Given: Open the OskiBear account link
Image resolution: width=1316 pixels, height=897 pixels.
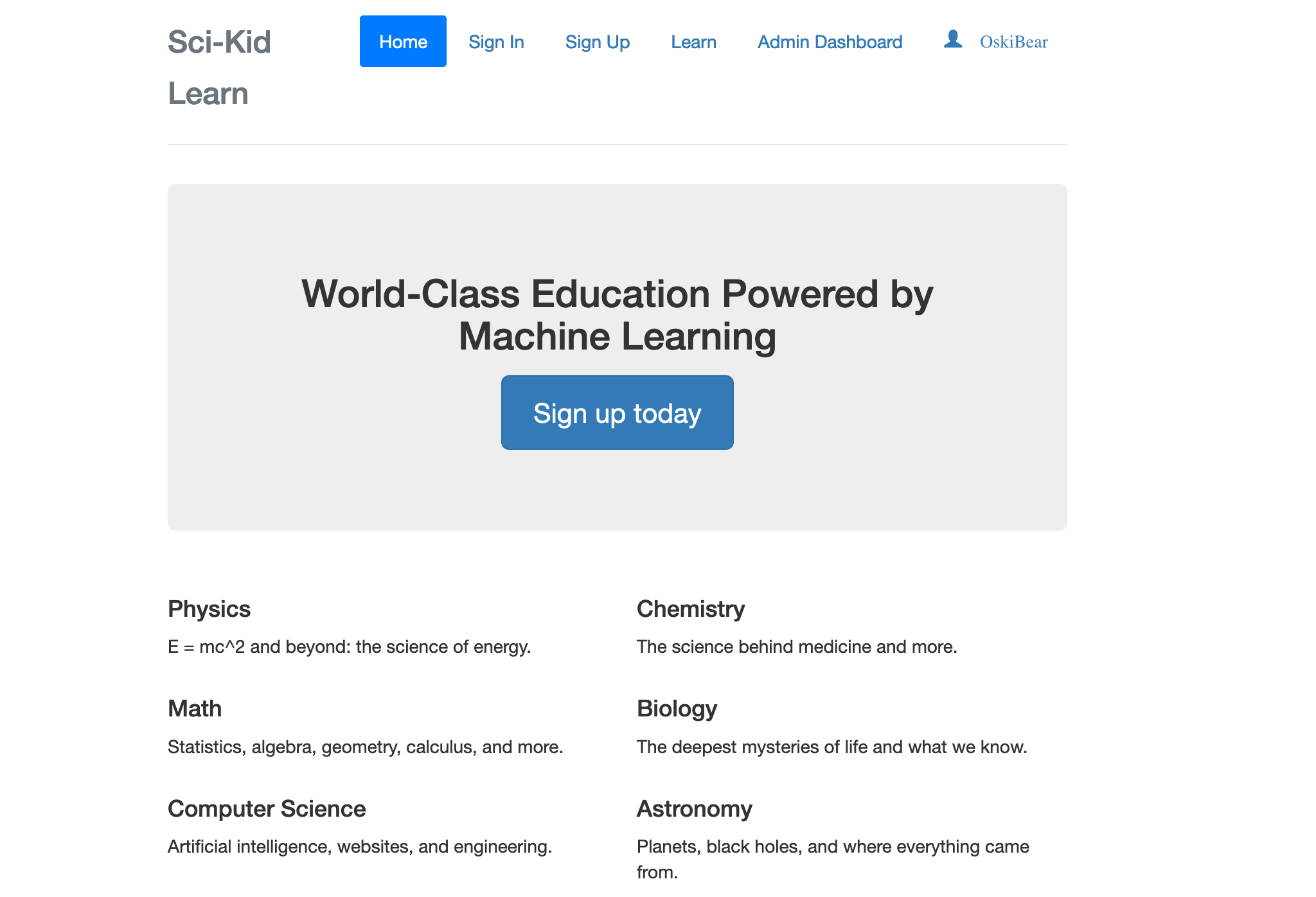Looking at the screenshot, I should [x=1013, y=42].
